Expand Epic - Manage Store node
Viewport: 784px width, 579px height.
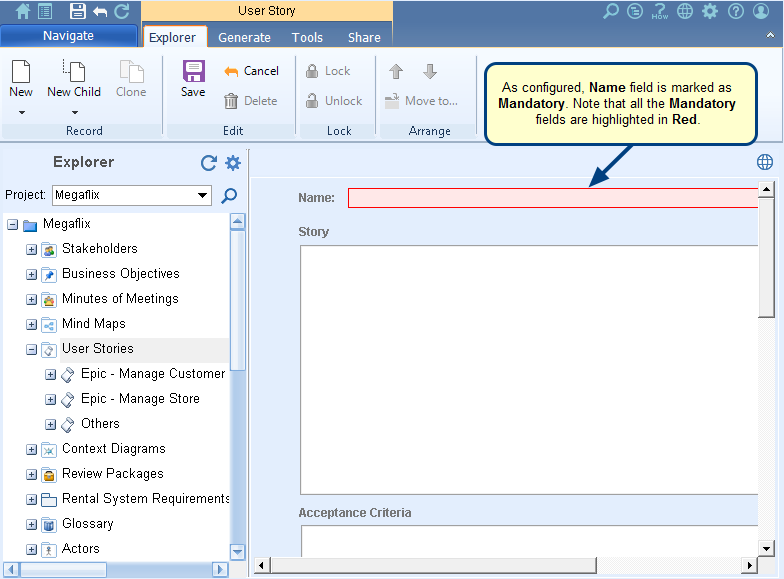(50, 400)
